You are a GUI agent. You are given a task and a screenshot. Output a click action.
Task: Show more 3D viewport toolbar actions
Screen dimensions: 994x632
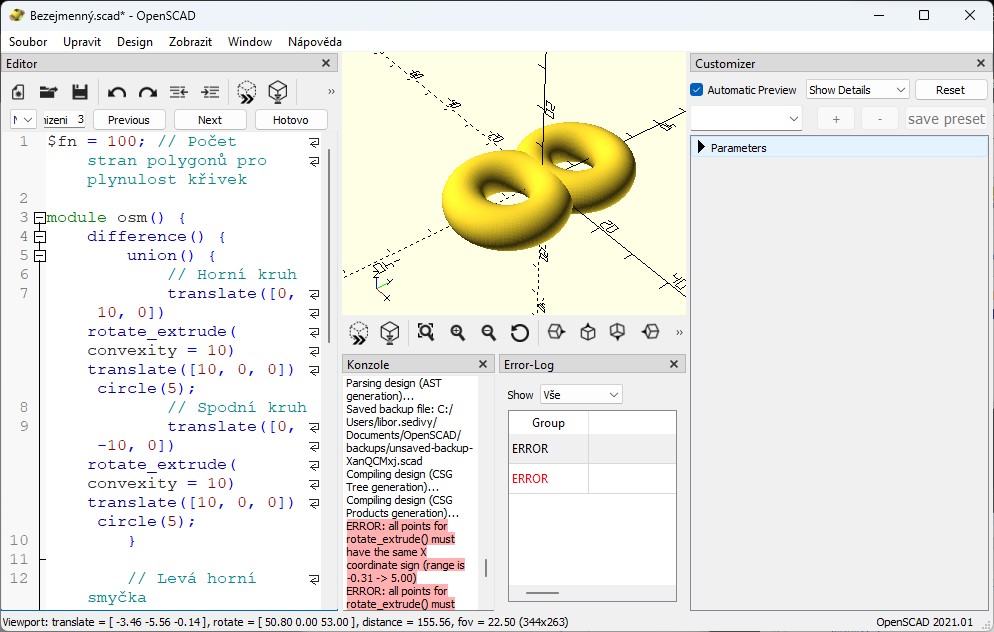click(679, 332)
